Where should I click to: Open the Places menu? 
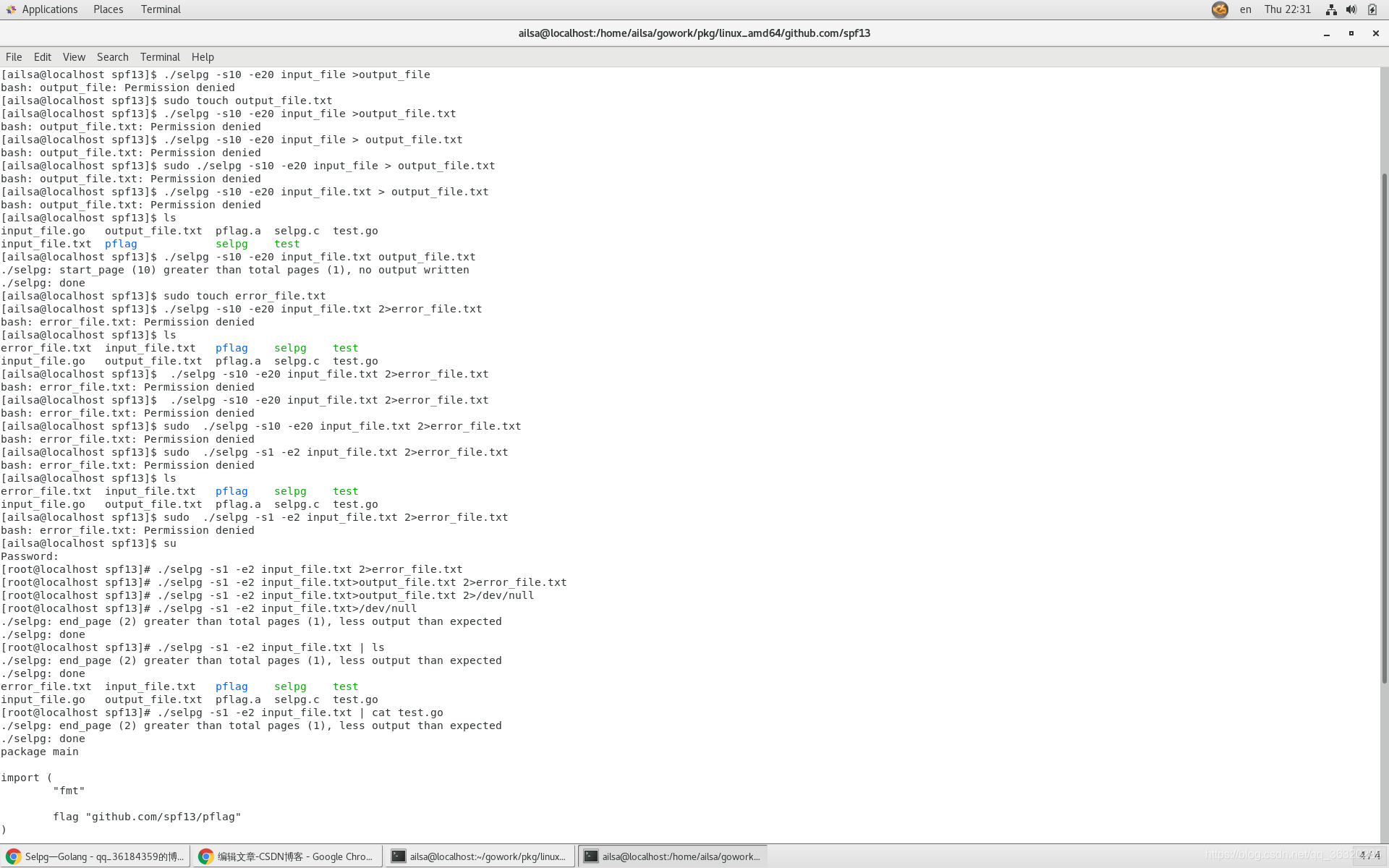[108, 9]
